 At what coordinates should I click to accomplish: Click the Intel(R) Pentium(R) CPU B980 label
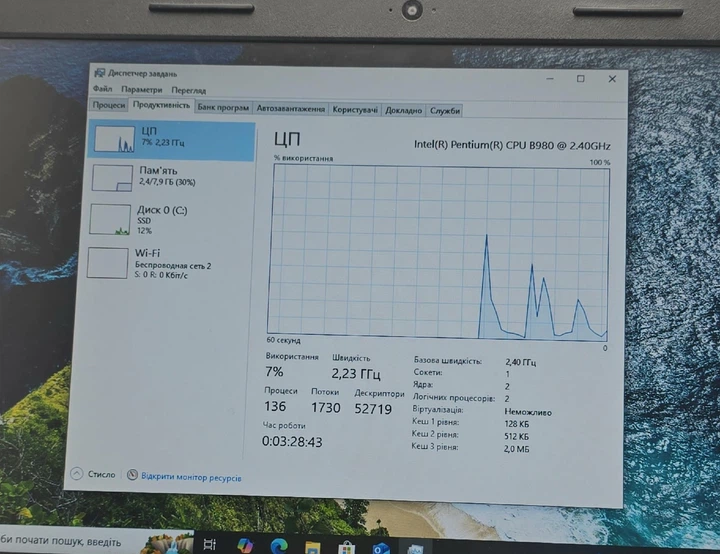[x=512, y=145]
